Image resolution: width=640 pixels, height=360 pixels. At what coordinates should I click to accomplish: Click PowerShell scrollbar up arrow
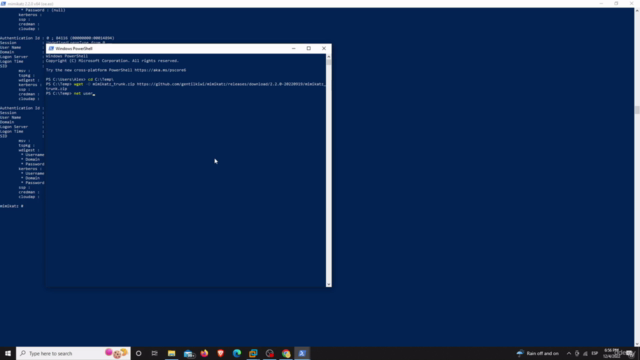tap(329, 57)
